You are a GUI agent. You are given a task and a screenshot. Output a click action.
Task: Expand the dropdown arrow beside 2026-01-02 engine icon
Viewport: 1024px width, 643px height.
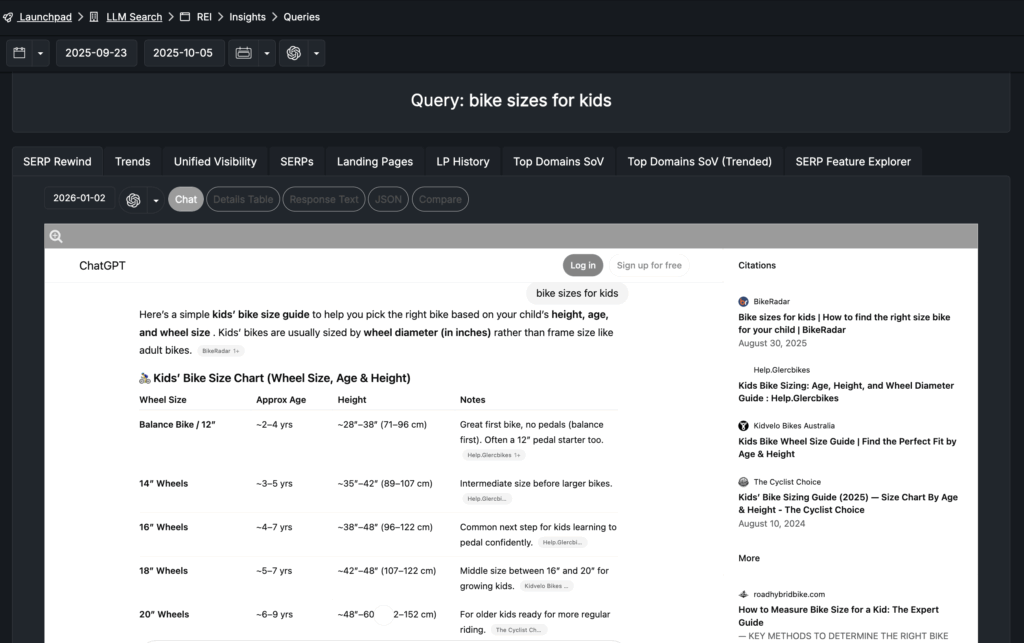point(156,200)
